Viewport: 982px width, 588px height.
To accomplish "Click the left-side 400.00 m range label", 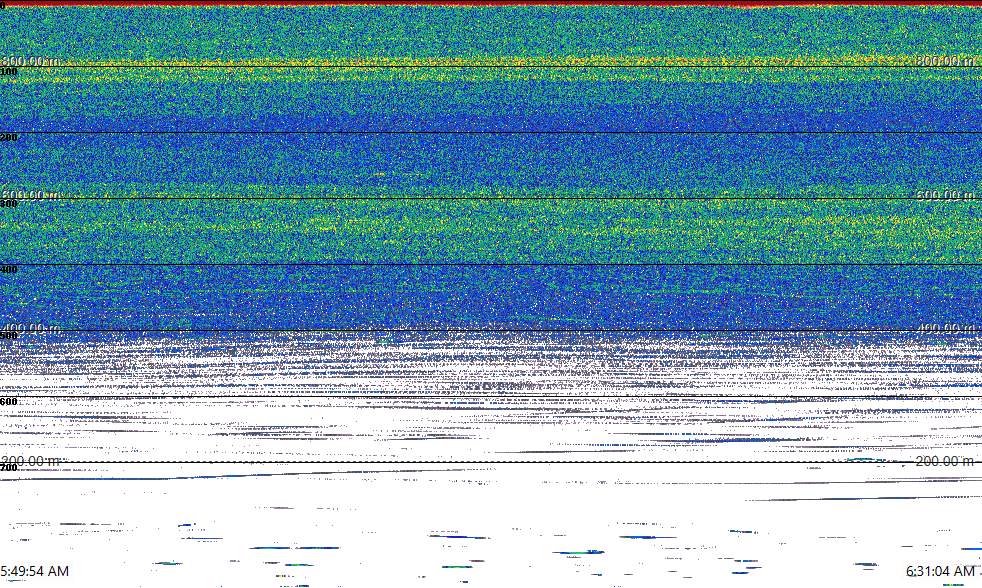I will [x=31, y=328].
